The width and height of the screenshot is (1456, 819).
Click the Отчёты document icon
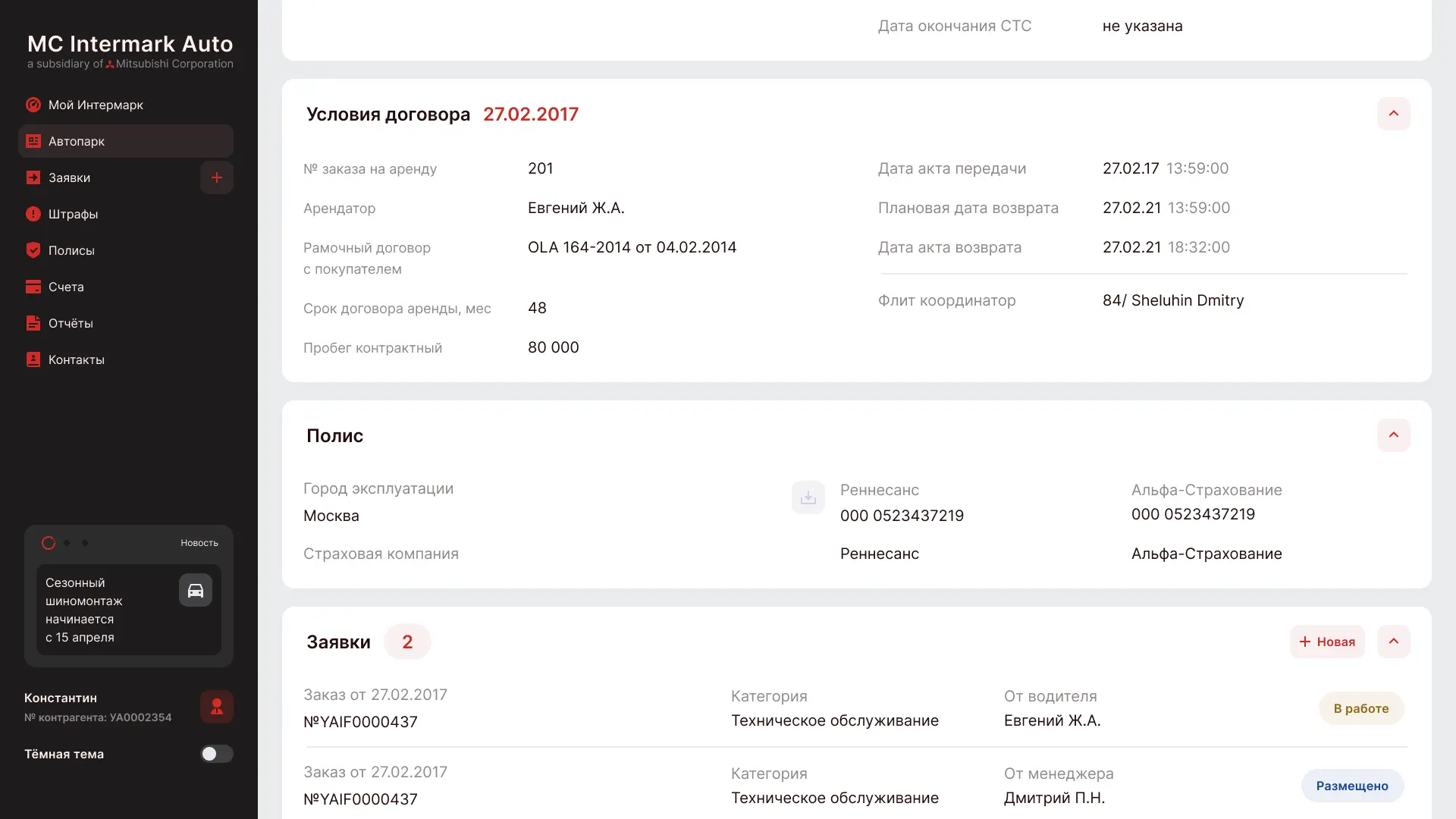33,323
